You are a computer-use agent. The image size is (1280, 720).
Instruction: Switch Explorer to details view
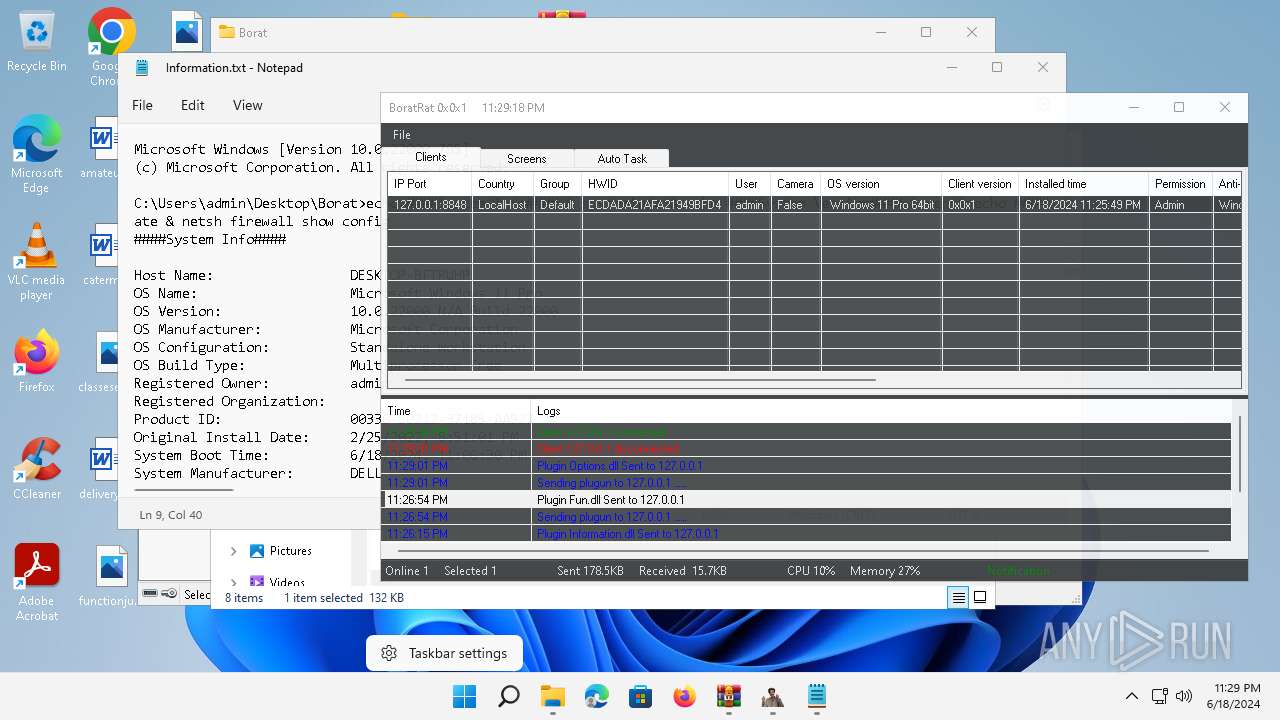tap(958, 597)
